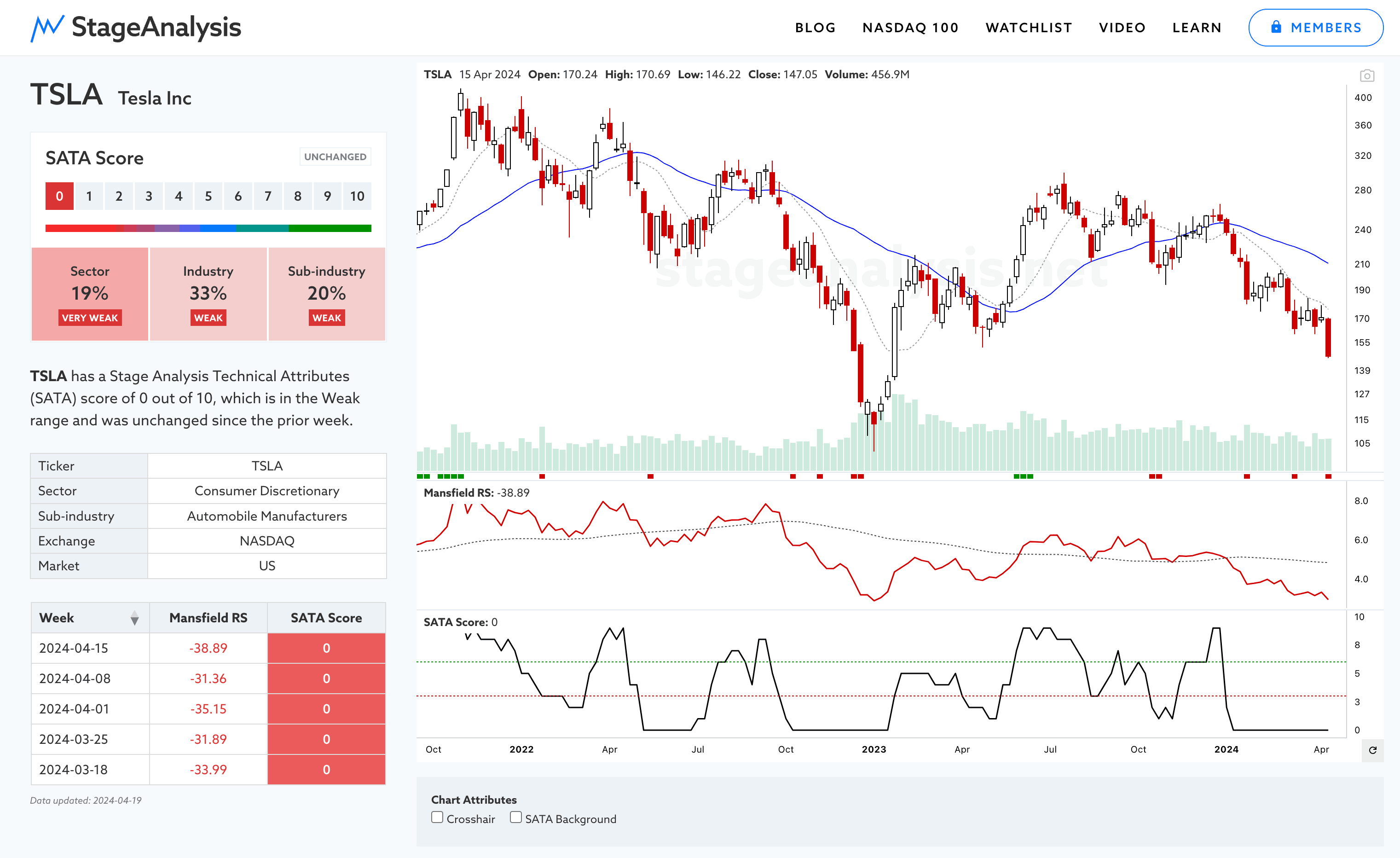Viewport: 1400px width, 858px height.
Task: Open the Watchlist menu item
Action: 1029,28
